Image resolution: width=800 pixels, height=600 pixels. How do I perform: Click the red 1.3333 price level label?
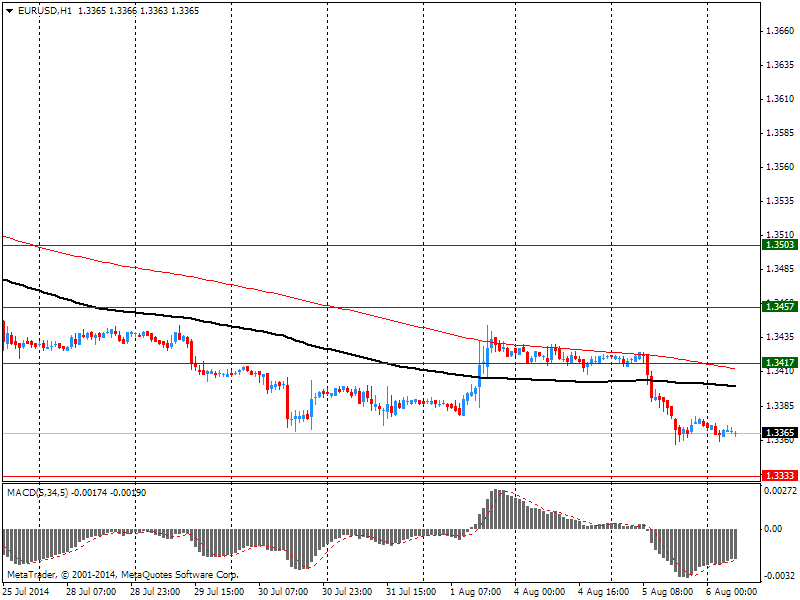pos(780,476)
